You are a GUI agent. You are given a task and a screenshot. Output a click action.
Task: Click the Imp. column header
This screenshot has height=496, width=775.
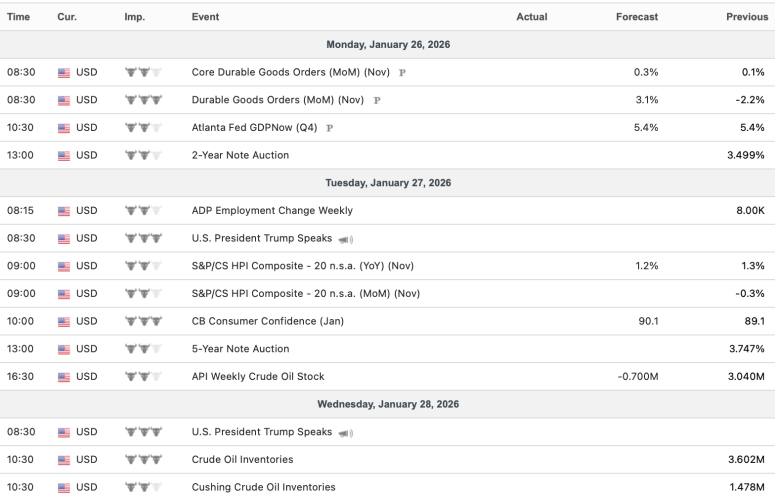(134, 17)
